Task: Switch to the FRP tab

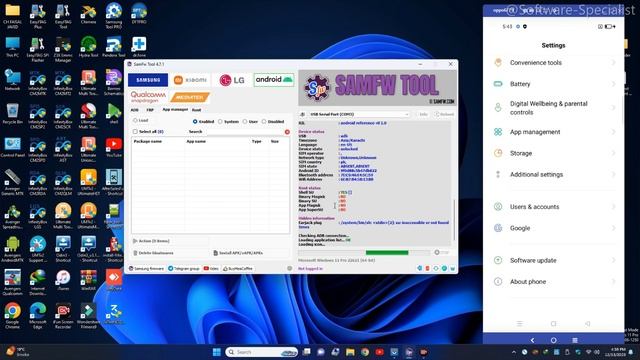Action: (x=150, y=110)
